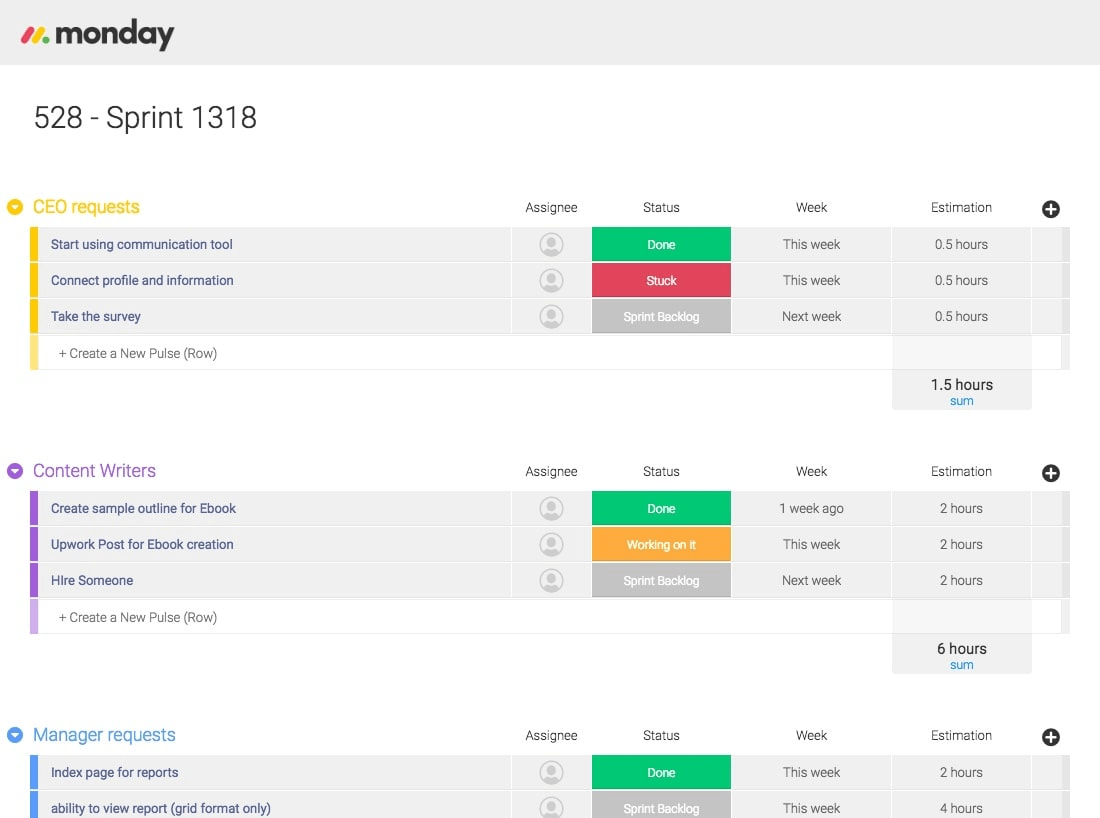Open Done status for Index page for reports
Screen dimensions: 1100x818
point(661,772)
